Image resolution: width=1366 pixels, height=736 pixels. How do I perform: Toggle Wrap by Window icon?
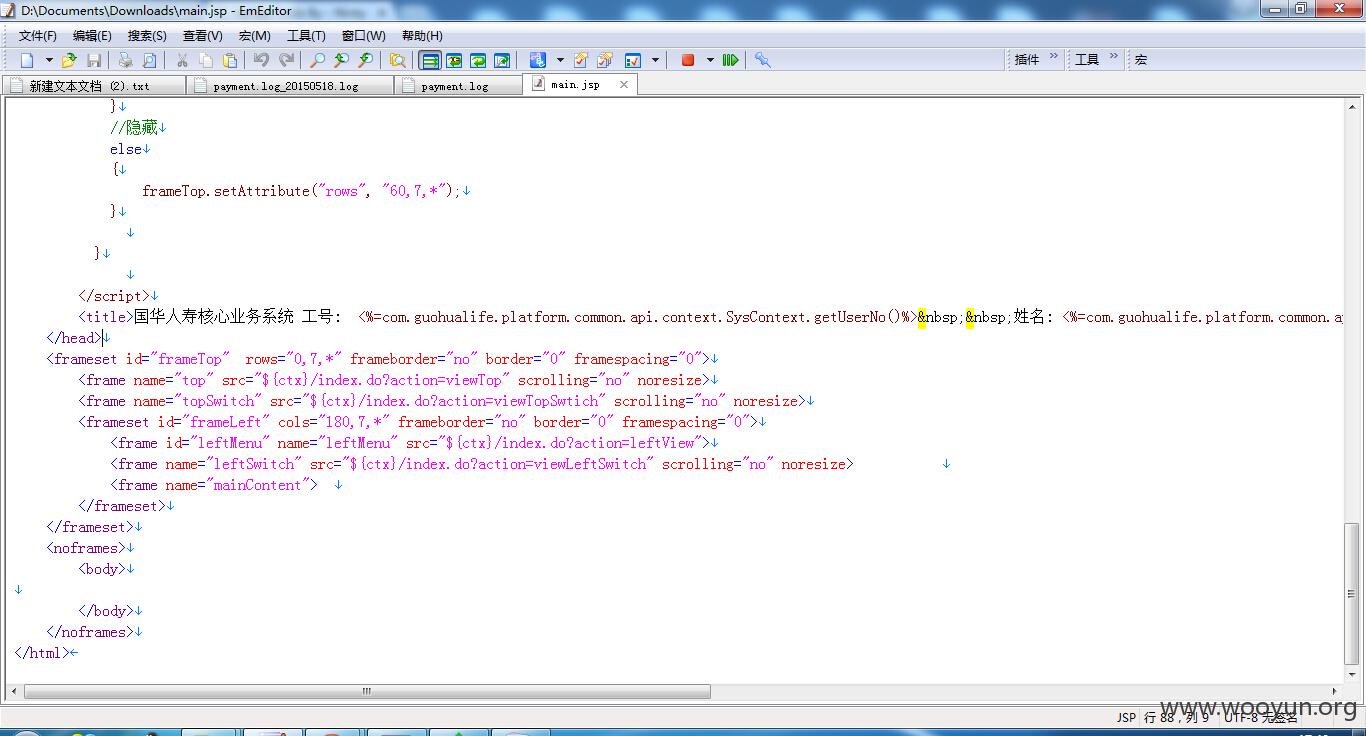[477, 60]
